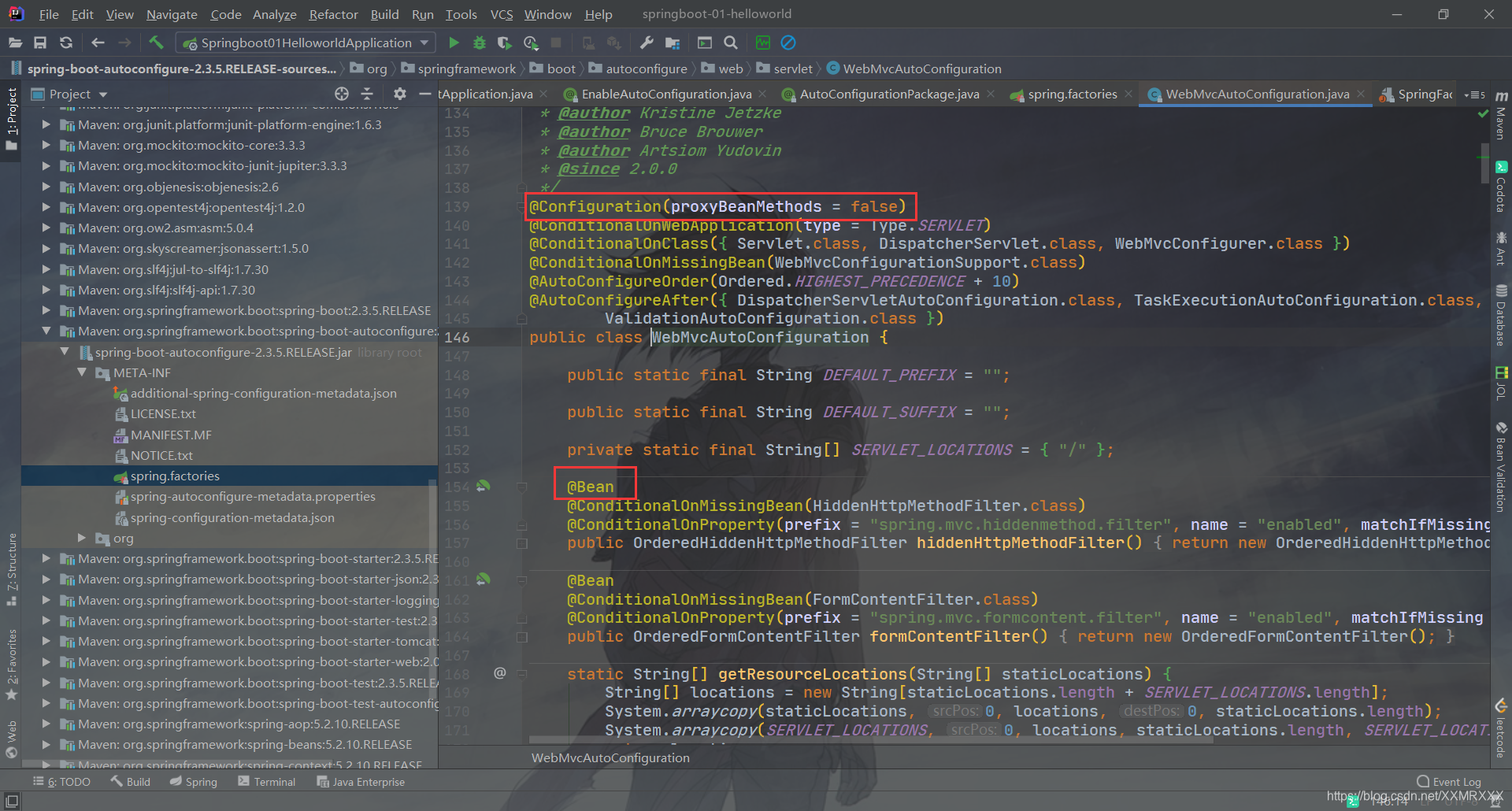The height and width of the screenshot is (811, 1512).
Task: Hide the Project panel with minus icon
Action: [425, 94]
